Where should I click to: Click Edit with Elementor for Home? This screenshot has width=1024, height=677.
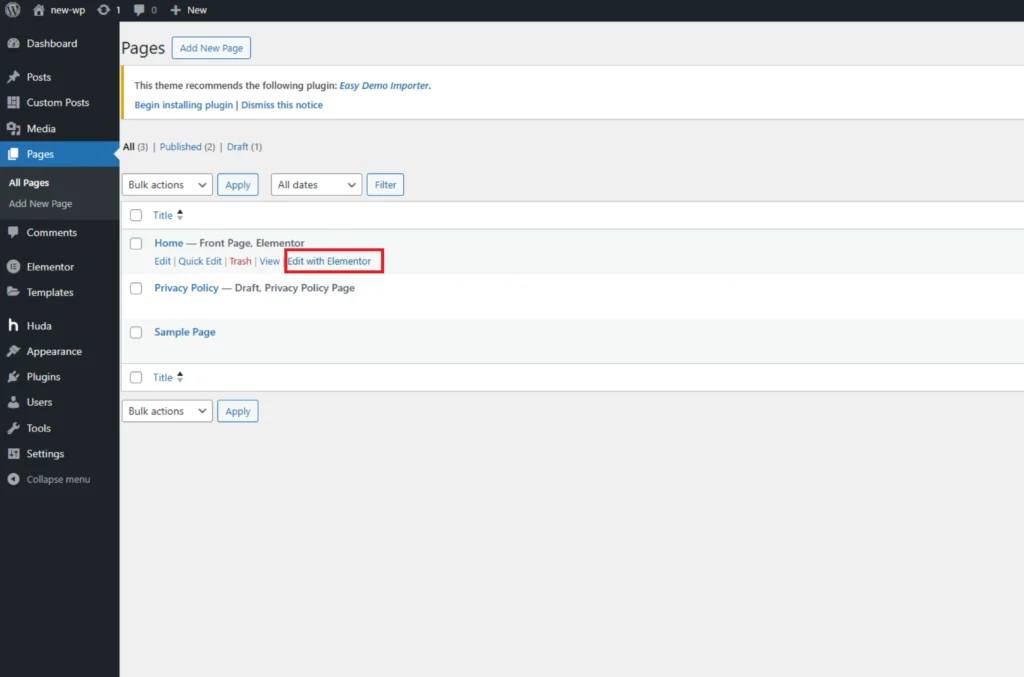[329, 261]
